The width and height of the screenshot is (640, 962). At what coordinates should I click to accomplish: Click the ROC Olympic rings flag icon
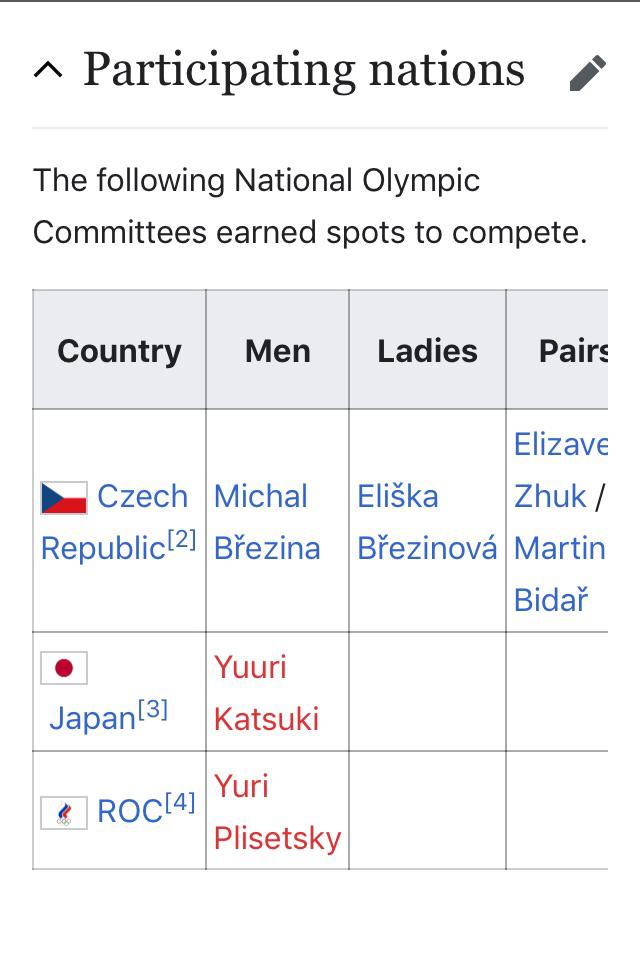[63, 811]
